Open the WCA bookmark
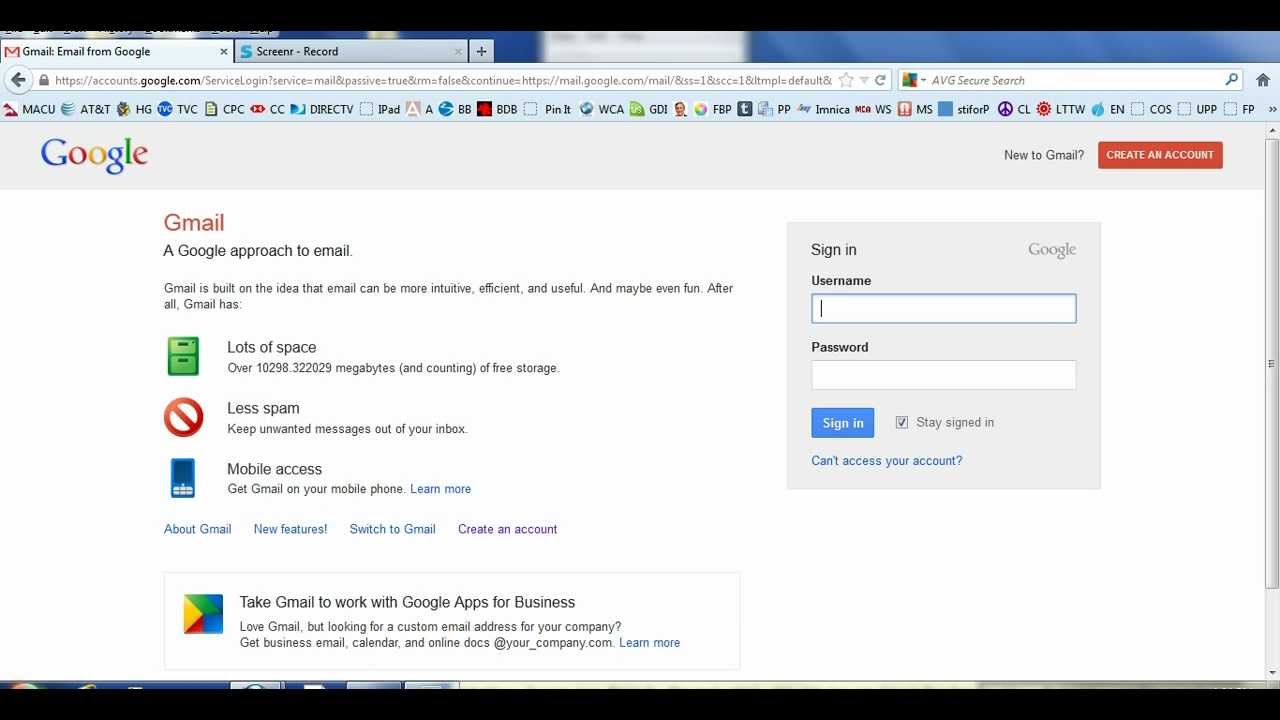 601,109
